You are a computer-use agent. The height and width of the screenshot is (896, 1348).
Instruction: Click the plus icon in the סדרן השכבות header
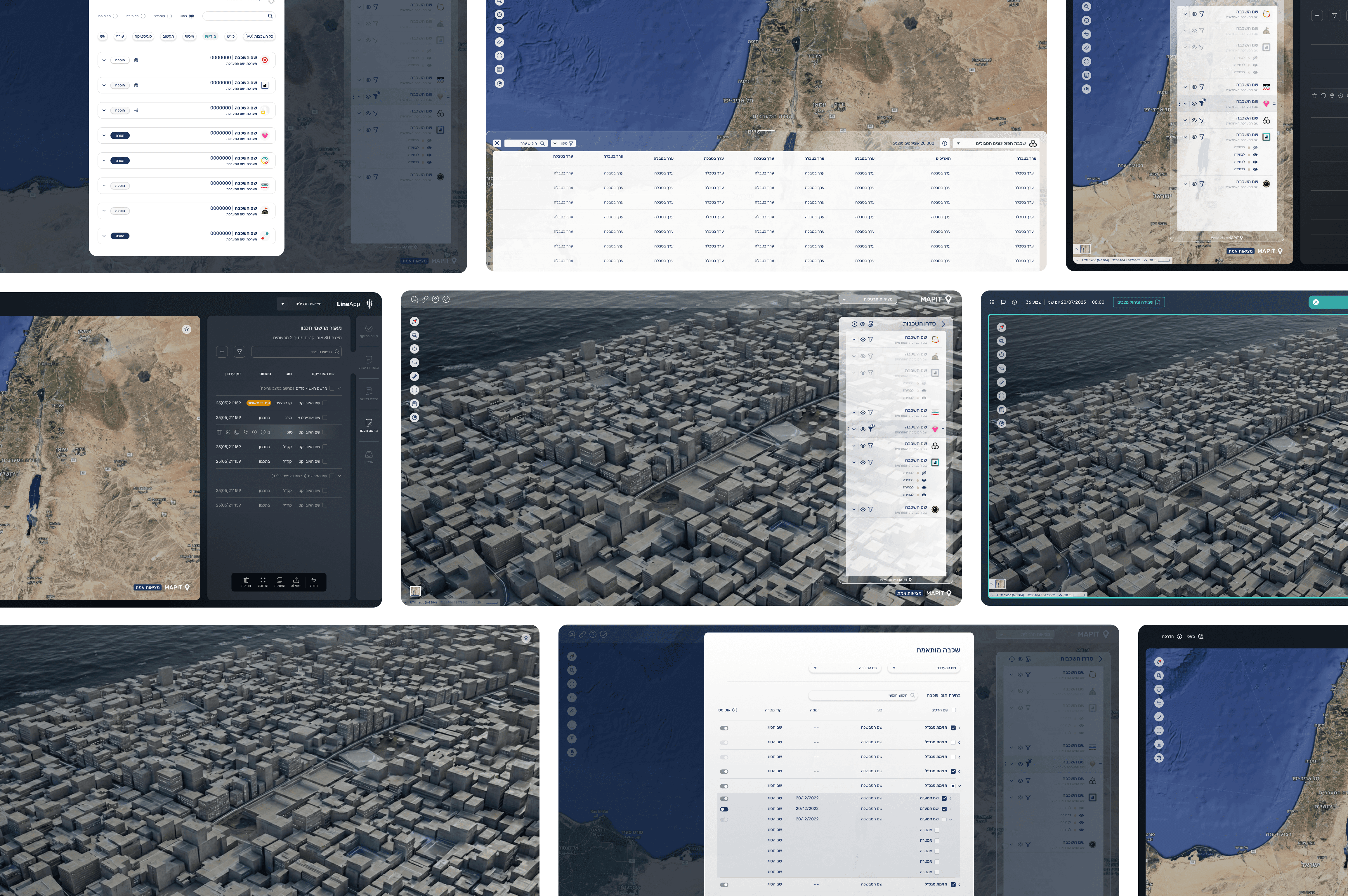(x=854, y=324)
